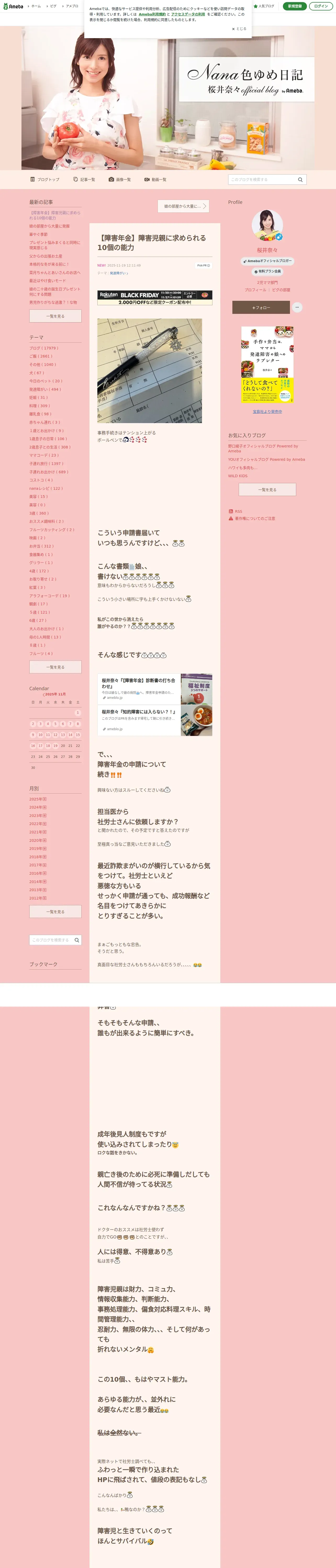Viewport: 336px width, 1568px height.
Task: Open theme 子連れ旅行 ( 1397 )
Action: click(46, 464)
